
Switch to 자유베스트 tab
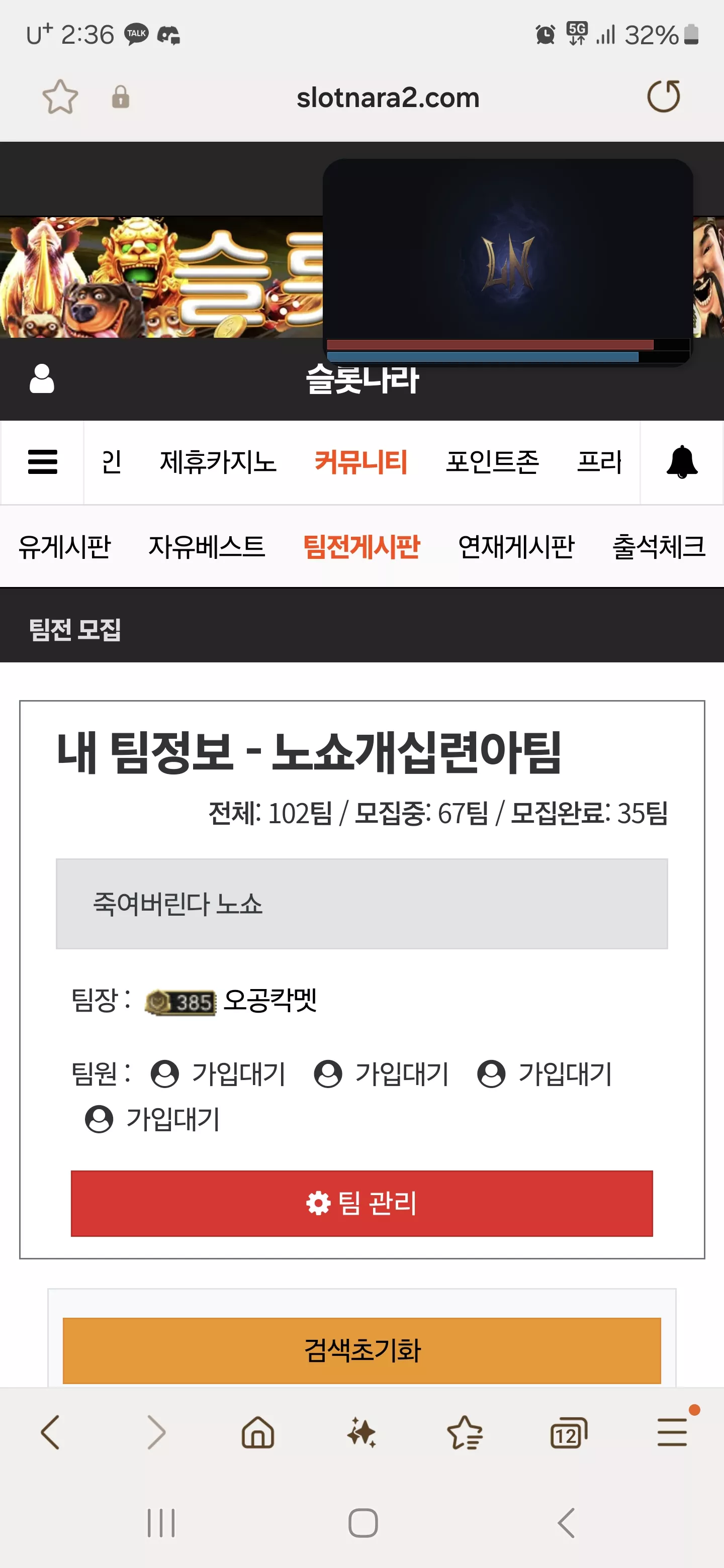click(x=207, y=546)
